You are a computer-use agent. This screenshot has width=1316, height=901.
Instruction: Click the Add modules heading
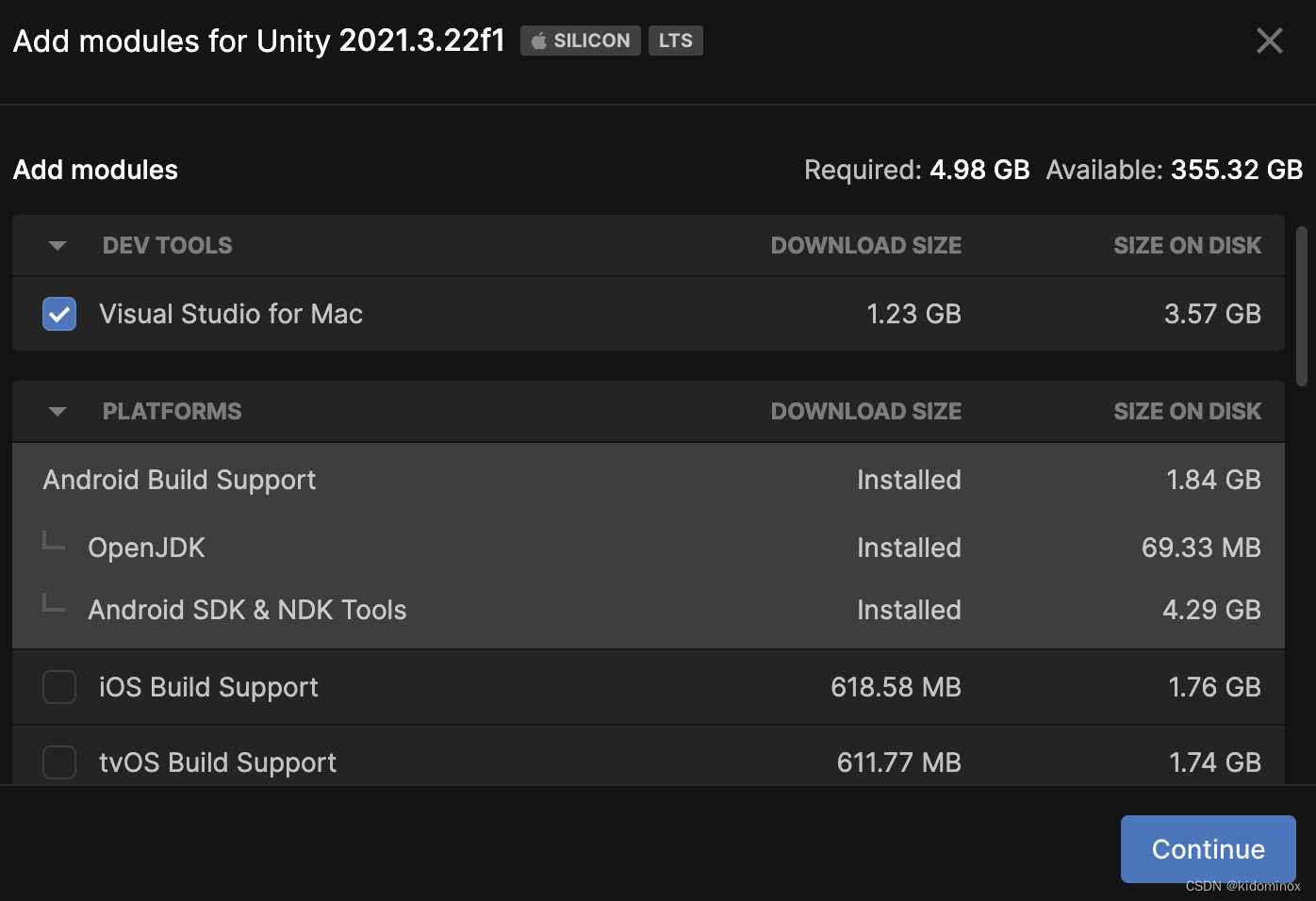click(x=95, y=170)
